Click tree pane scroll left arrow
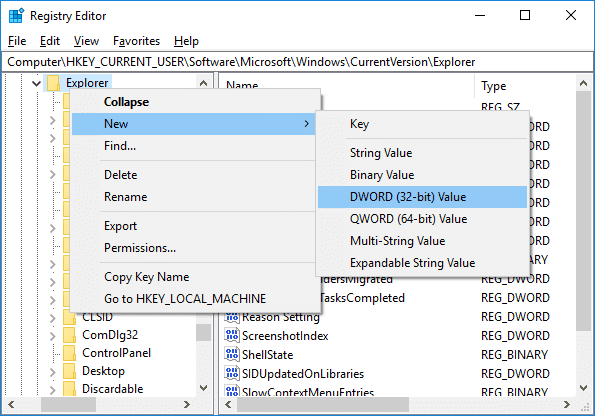 coord(11,405)
